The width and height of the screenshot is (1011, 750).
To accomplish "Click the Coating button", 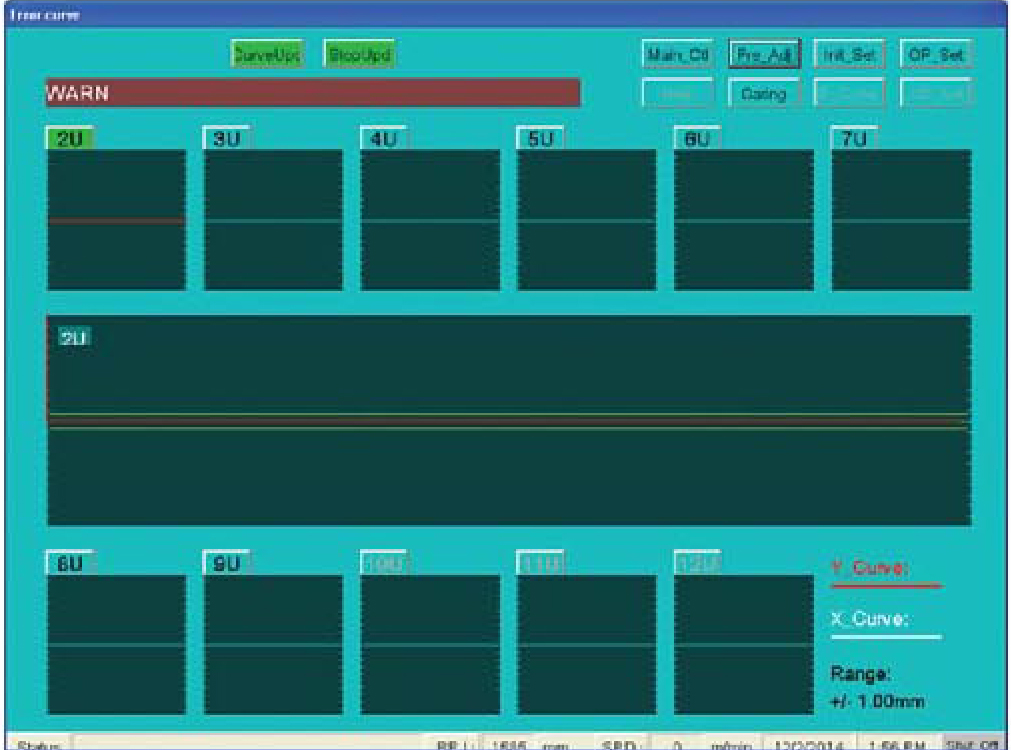I will coord(764,94).
